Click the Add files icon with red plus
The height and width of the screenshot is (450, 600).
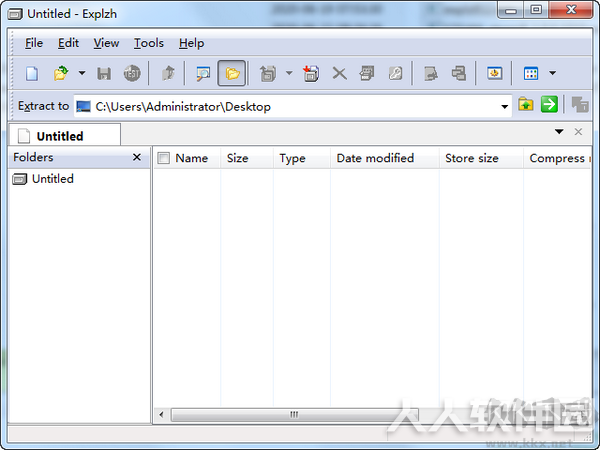click(310, 73)
